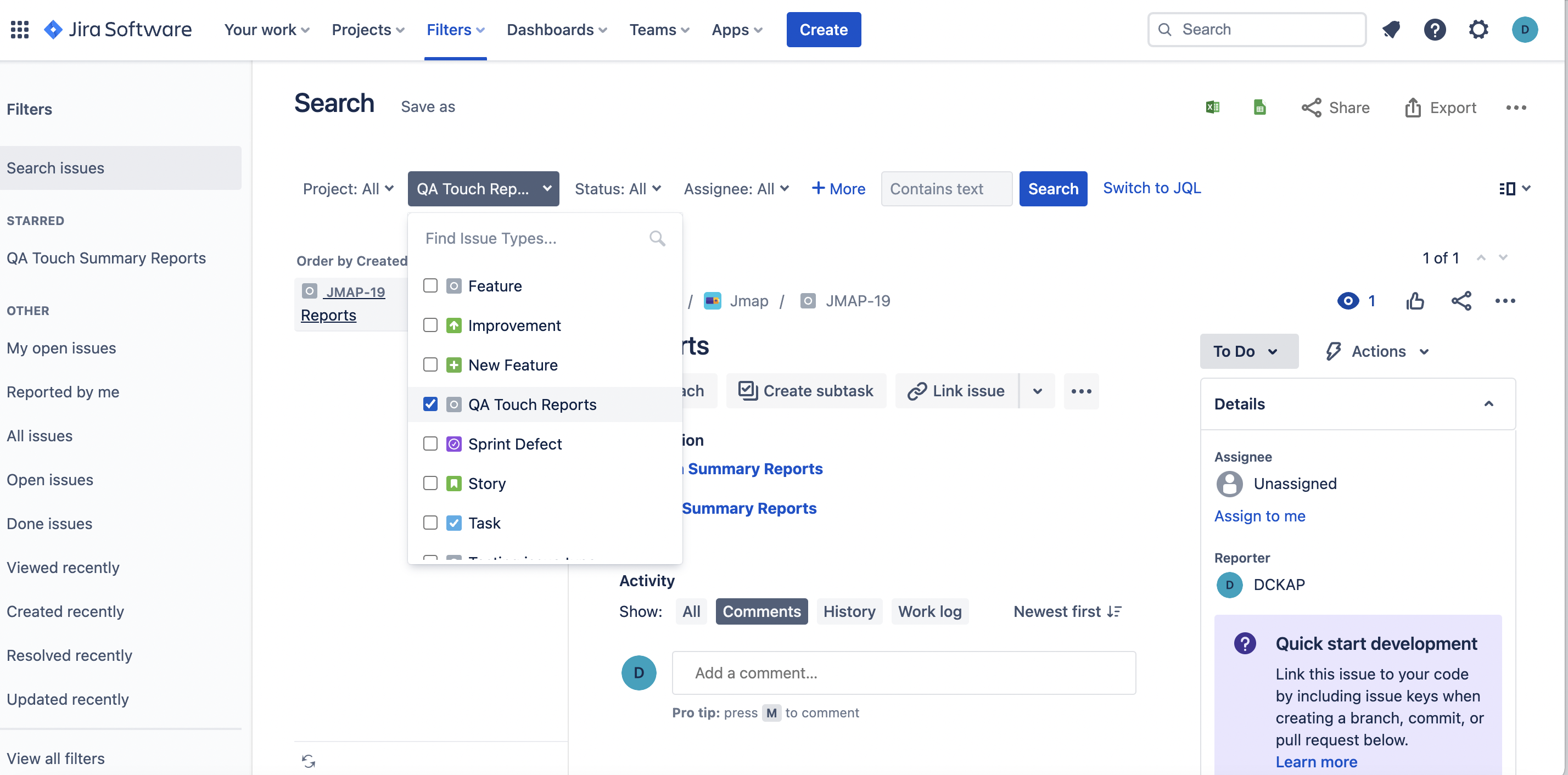Refresh search results icon
Viewport: 1568px width, 775px height.
(309, 760)
